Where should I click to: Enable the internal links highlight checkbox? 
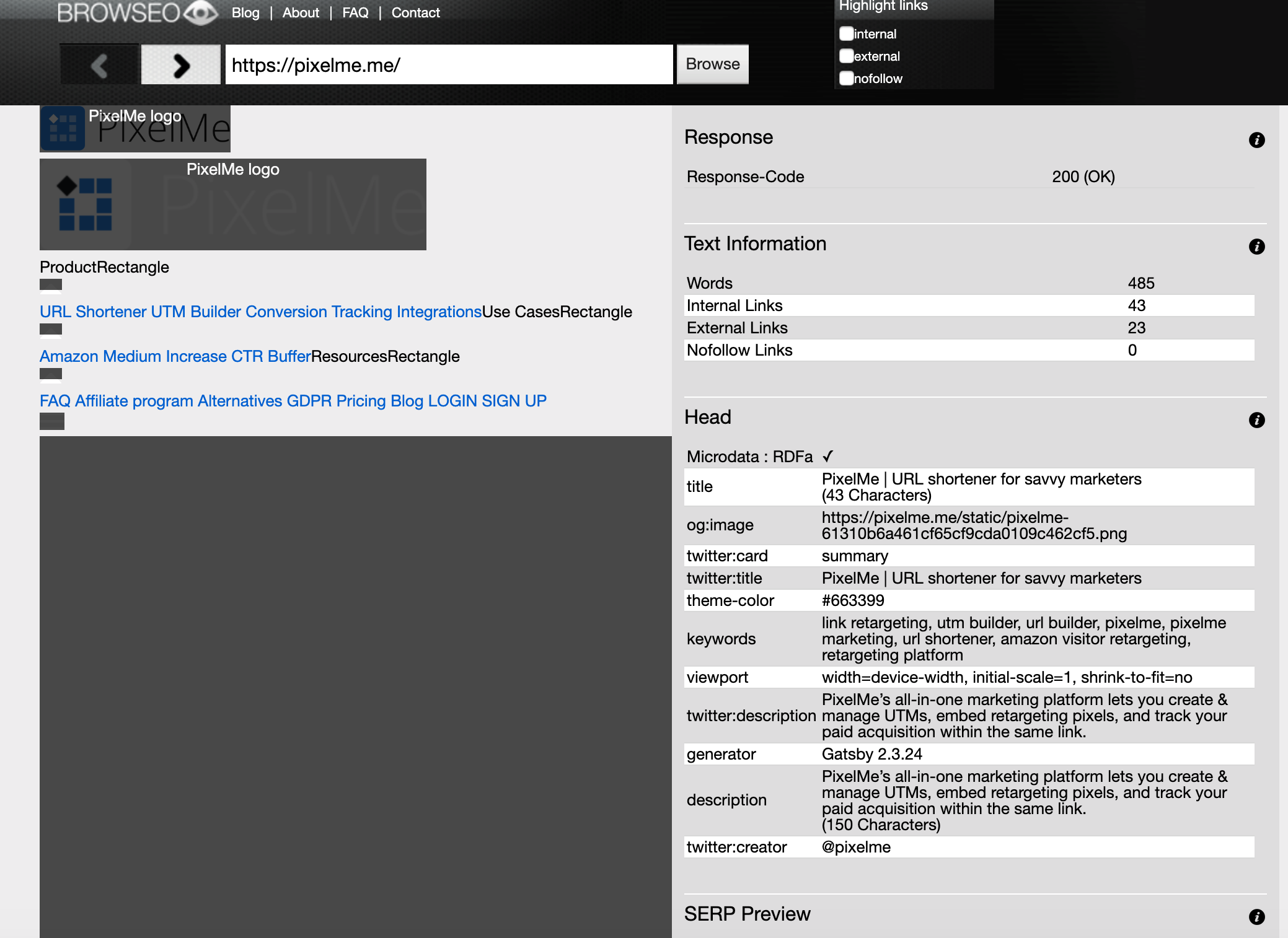(x=847, y=33)
